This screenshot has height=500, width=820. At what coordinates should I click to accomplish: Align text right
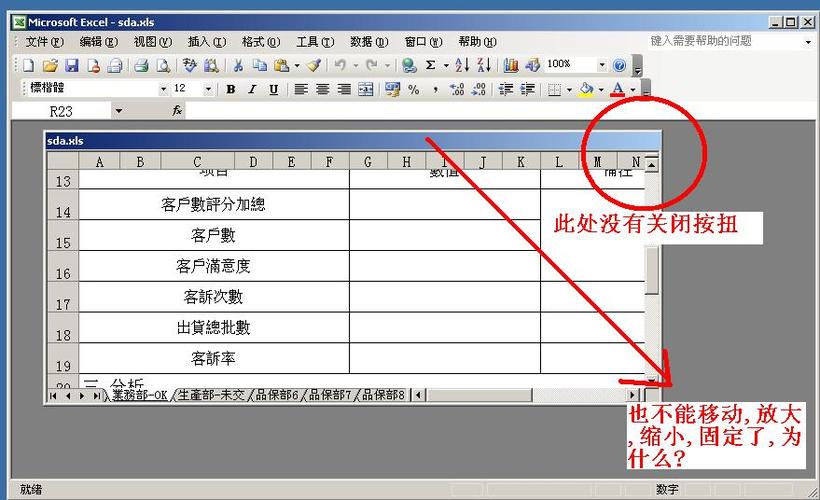[x=344, y=89]
